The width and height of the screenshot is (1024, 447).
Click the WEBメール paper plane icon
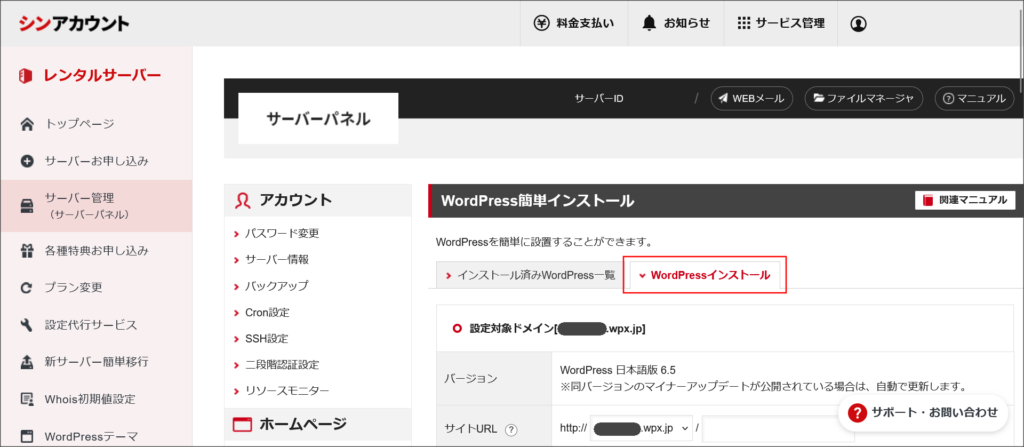click(x=723, y=99)
